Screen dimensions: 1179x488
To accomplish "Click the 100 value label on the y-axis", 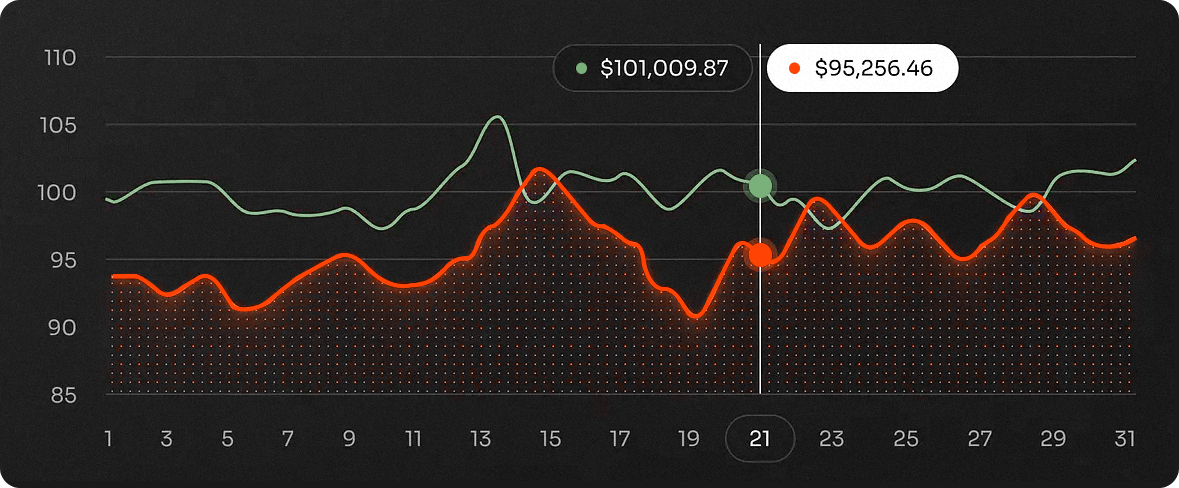I will point(61,193).
